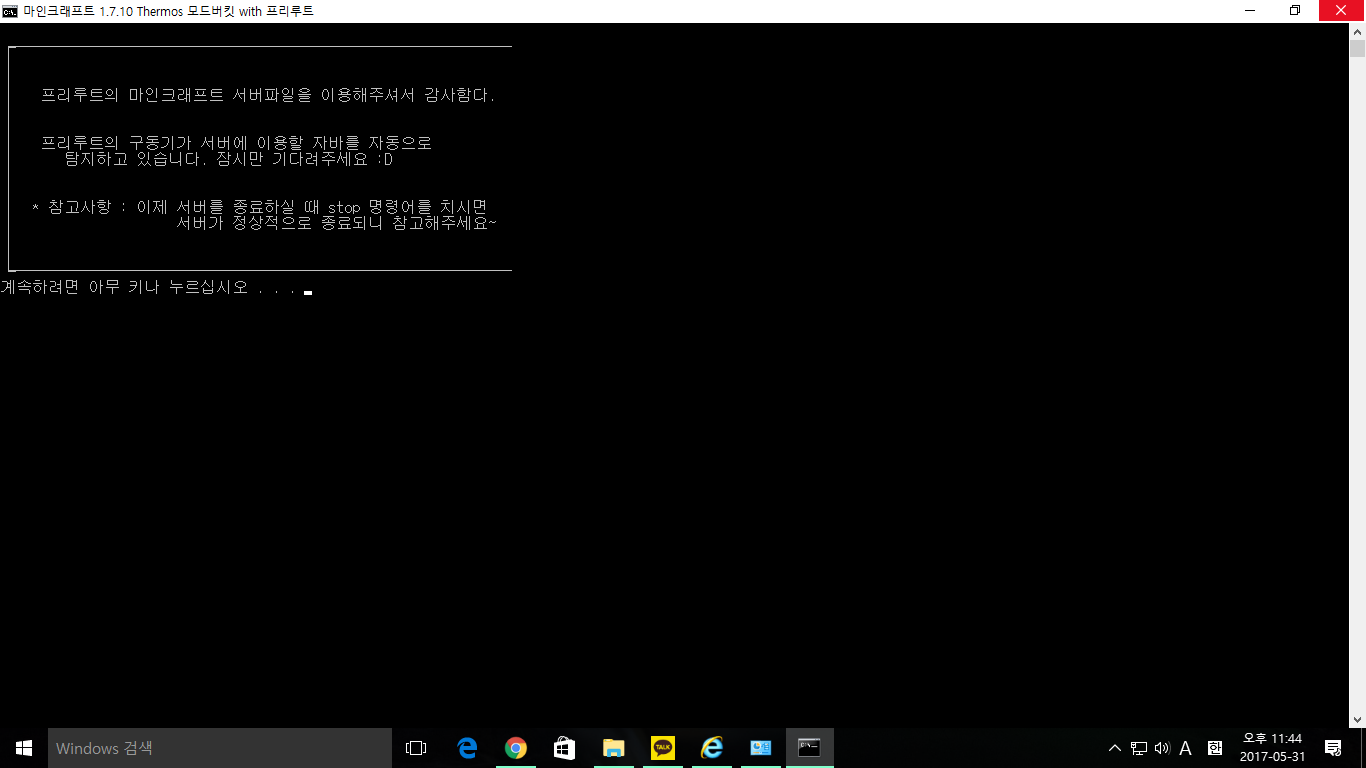Select the command prompt taskbar icon
The image size is (1366, 768).
(809, 748)
